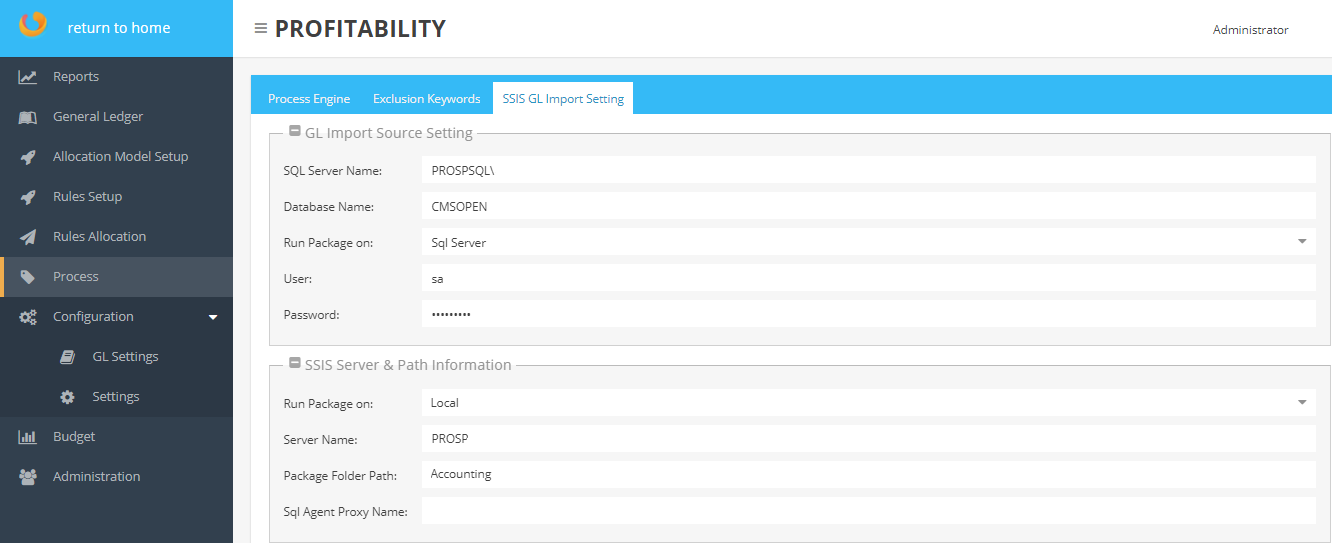The image size is (1332, 543).
Task: Click the Rules Allocation paper plane icon
Action: click(28, 237)
